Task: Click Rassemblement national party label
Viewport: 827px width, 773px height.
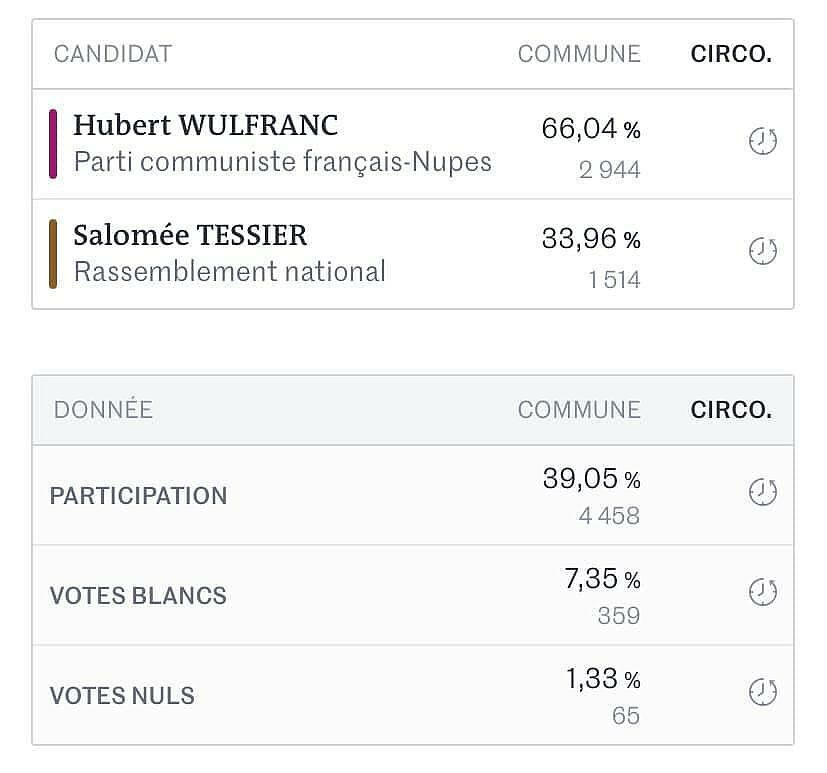Action: (x=229, y=272)
